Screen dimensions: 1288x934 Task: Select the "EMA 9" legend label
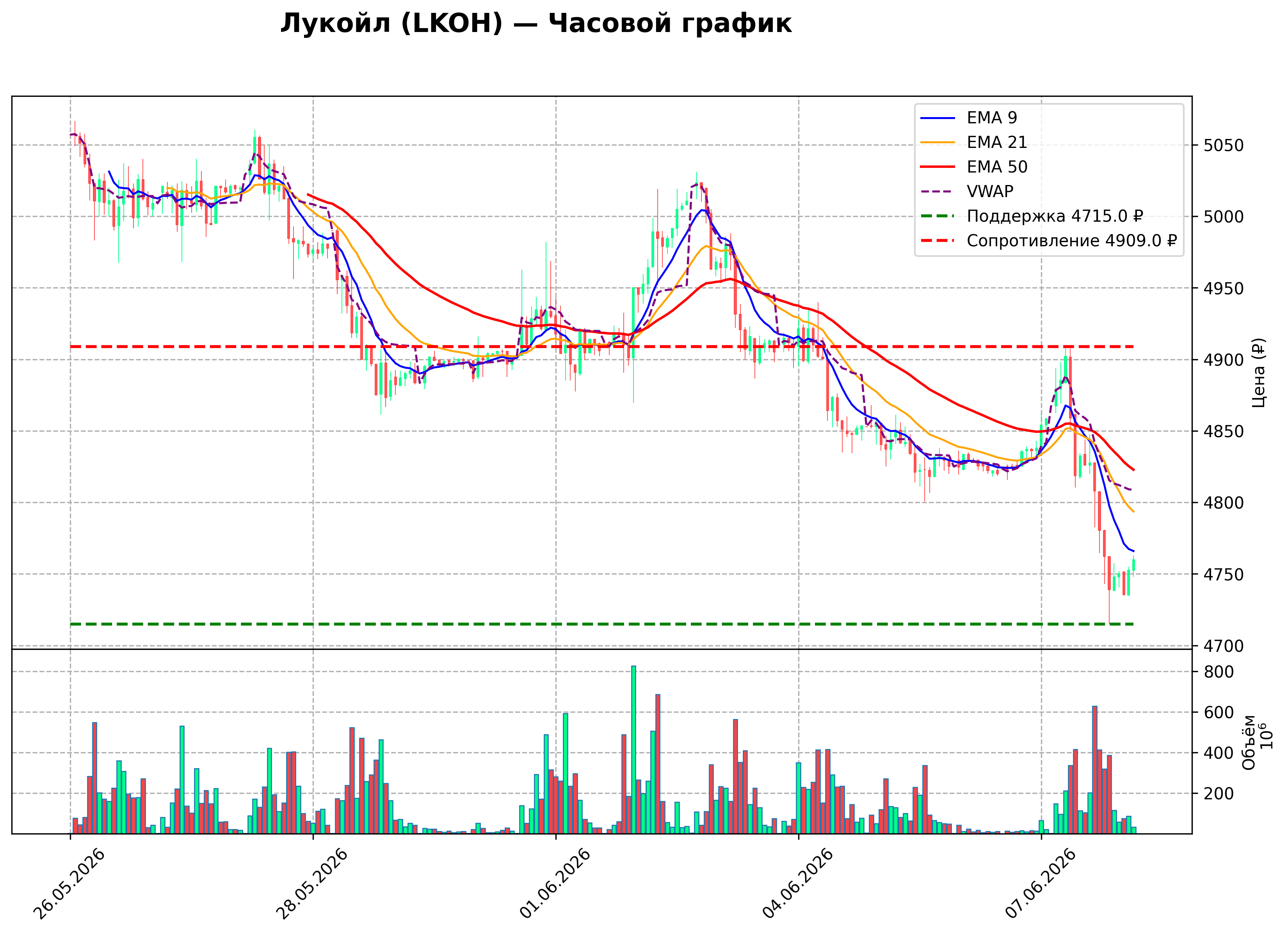pyautogui.click(x=991, y=117)
